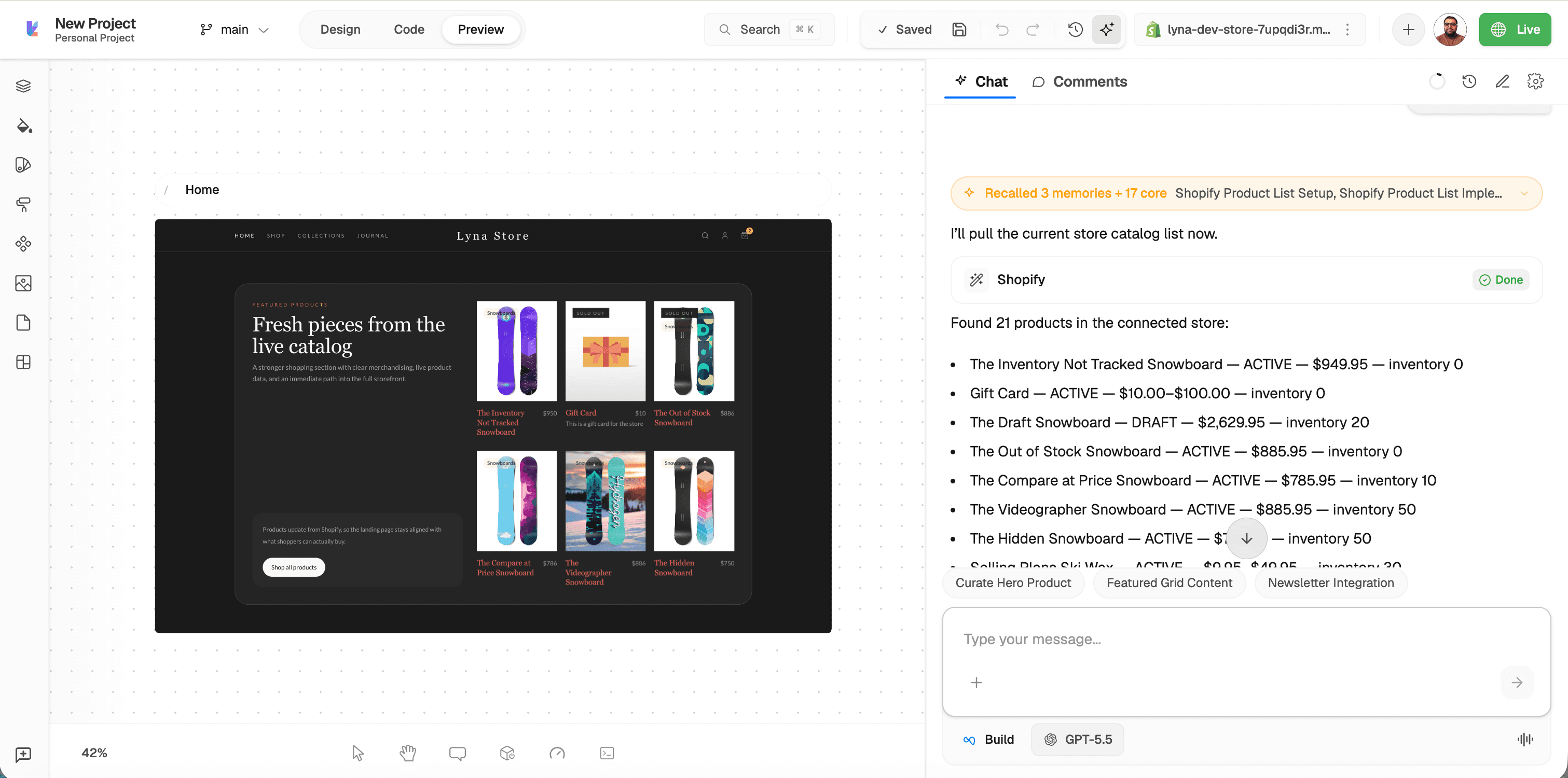Expand the Shopify tool call row
This screenshot has width=1568, height=778.
[1246, 280]
